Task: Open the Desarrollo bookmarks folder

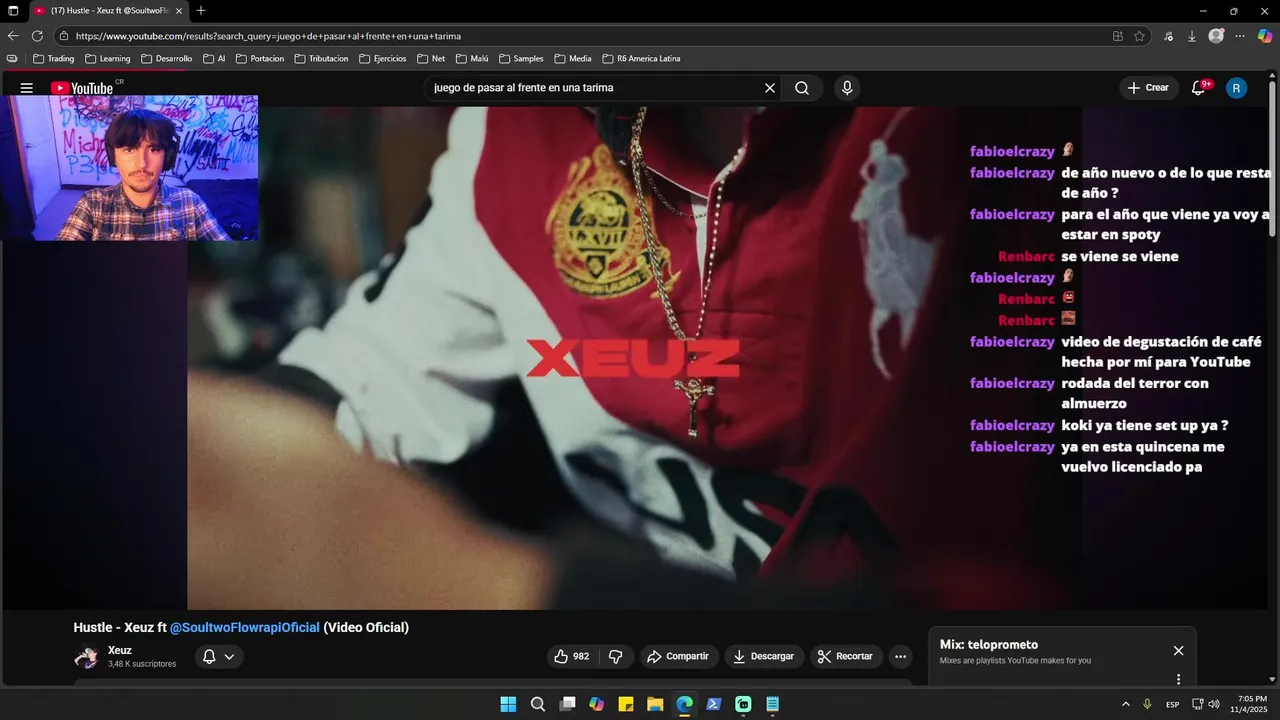Action: pyautogui.click(x=166, y=59)
